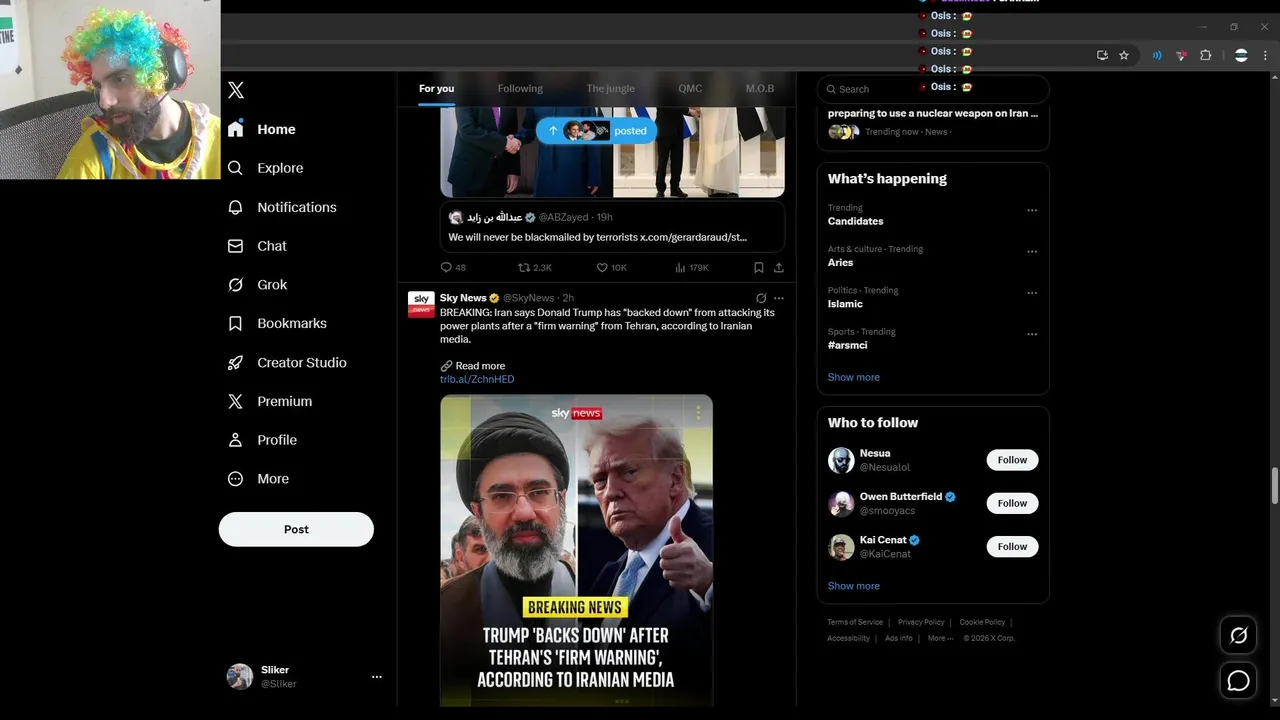The image size is (1280, 720).
Task: Open the trib.al/ZchnHED link
Action: point(477,380)
